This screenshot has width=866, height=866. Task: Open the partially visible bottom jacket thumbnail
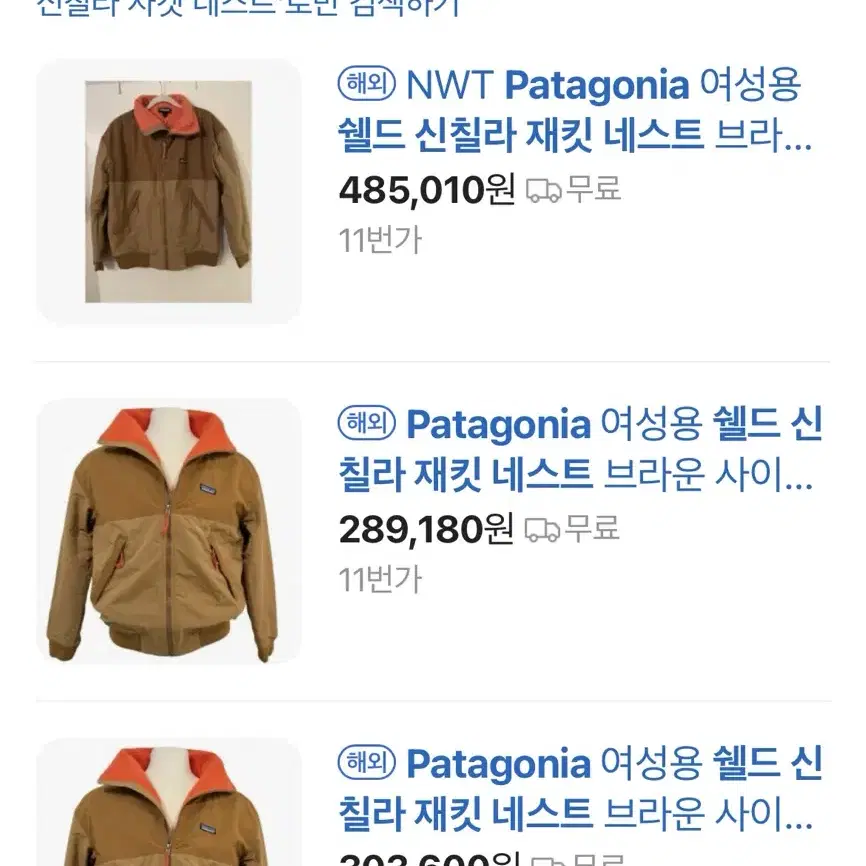coord(168,802)
